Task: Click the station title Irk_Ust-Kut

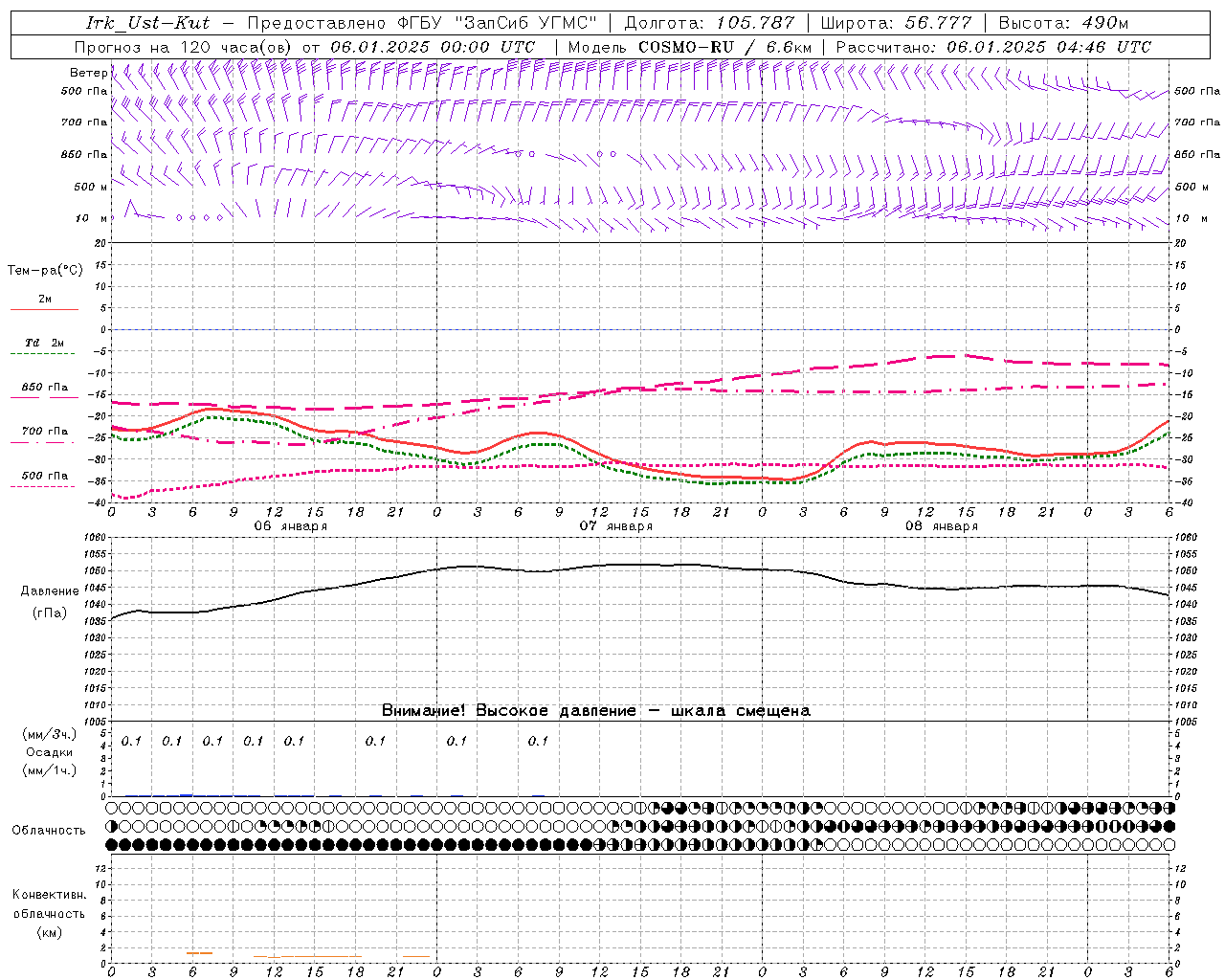Action: click(148, 23)
